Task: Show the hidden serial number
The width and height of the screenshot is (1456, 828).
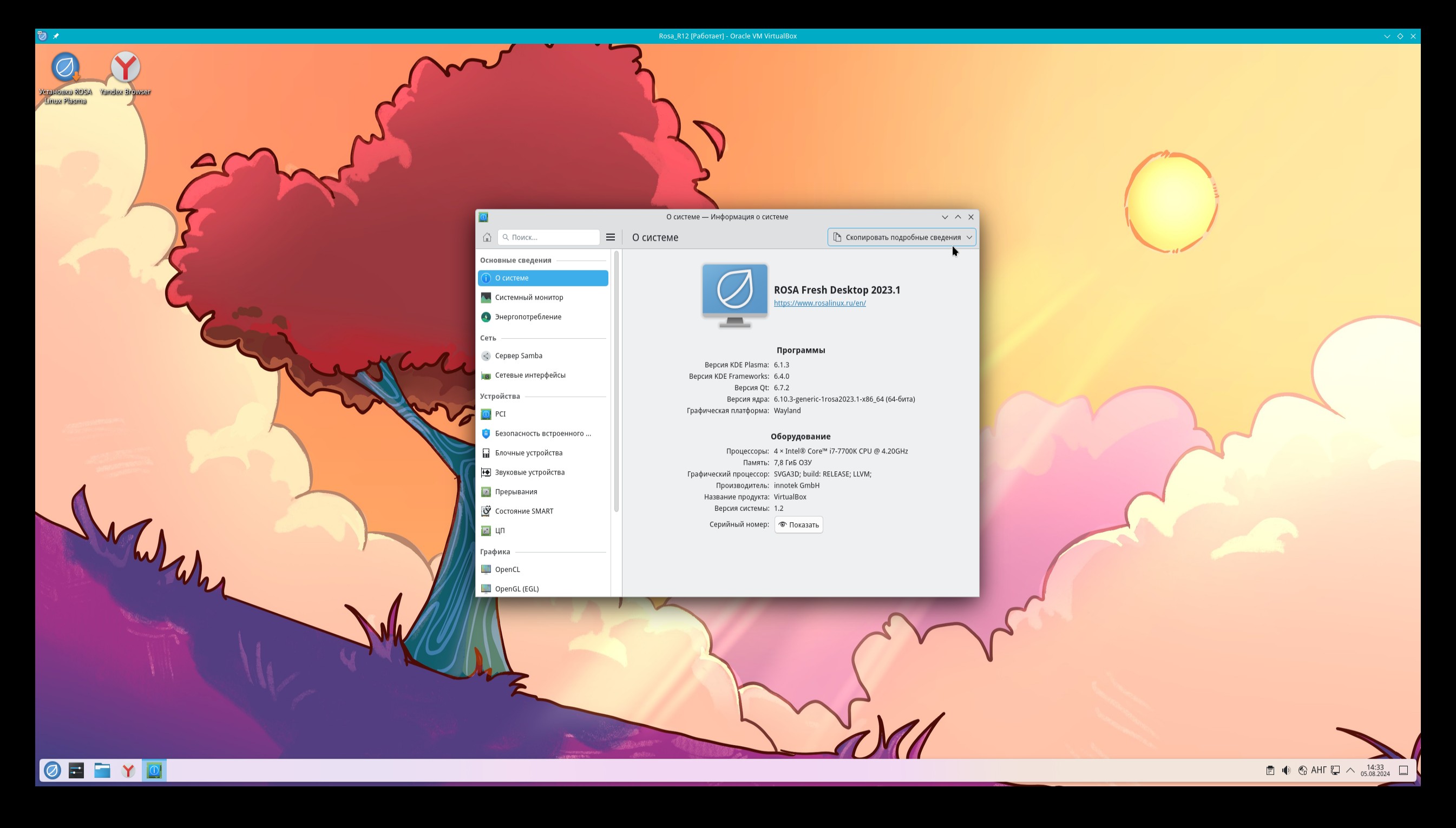Action: [x=798, y=524]
